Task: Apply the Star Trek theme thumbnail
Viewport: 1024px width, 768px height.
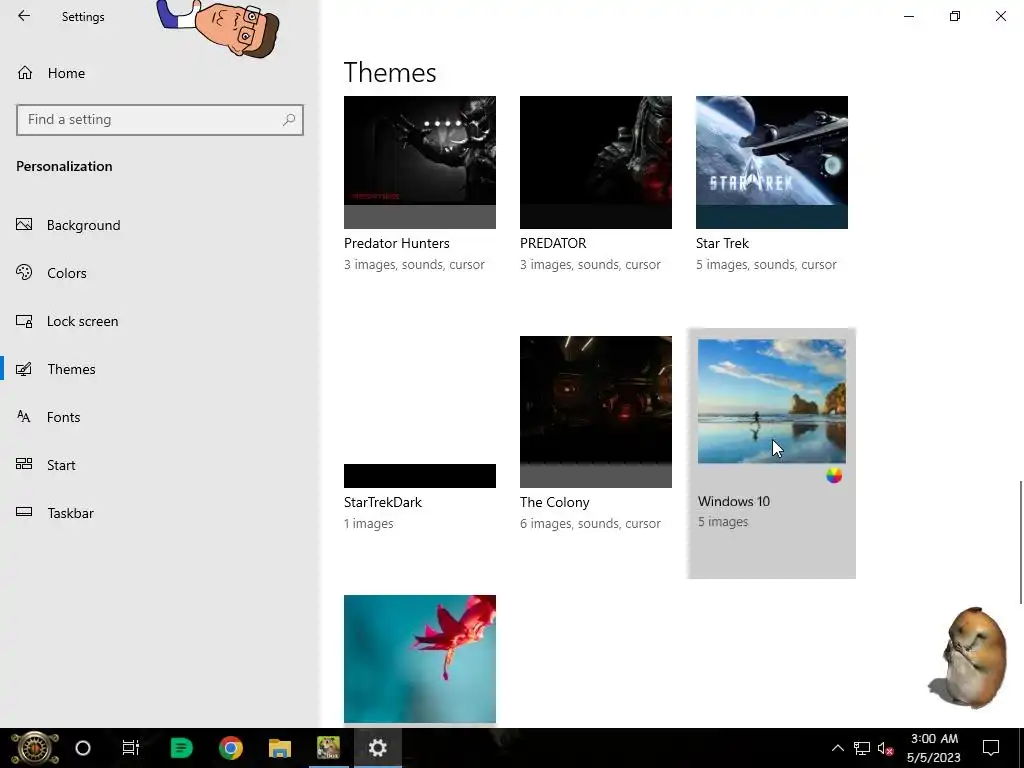Action: (772, 162)
